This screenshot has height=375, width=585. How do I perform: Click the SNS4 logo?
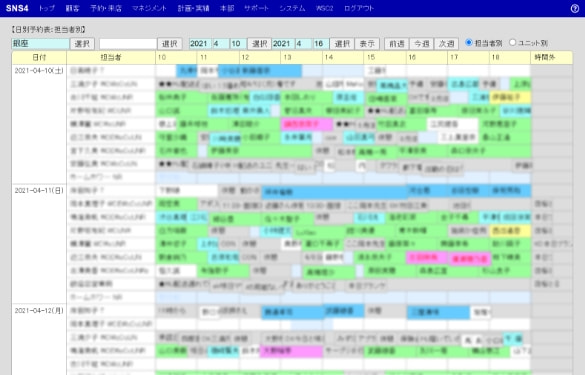pyautogui.click(x=17, y=8)
